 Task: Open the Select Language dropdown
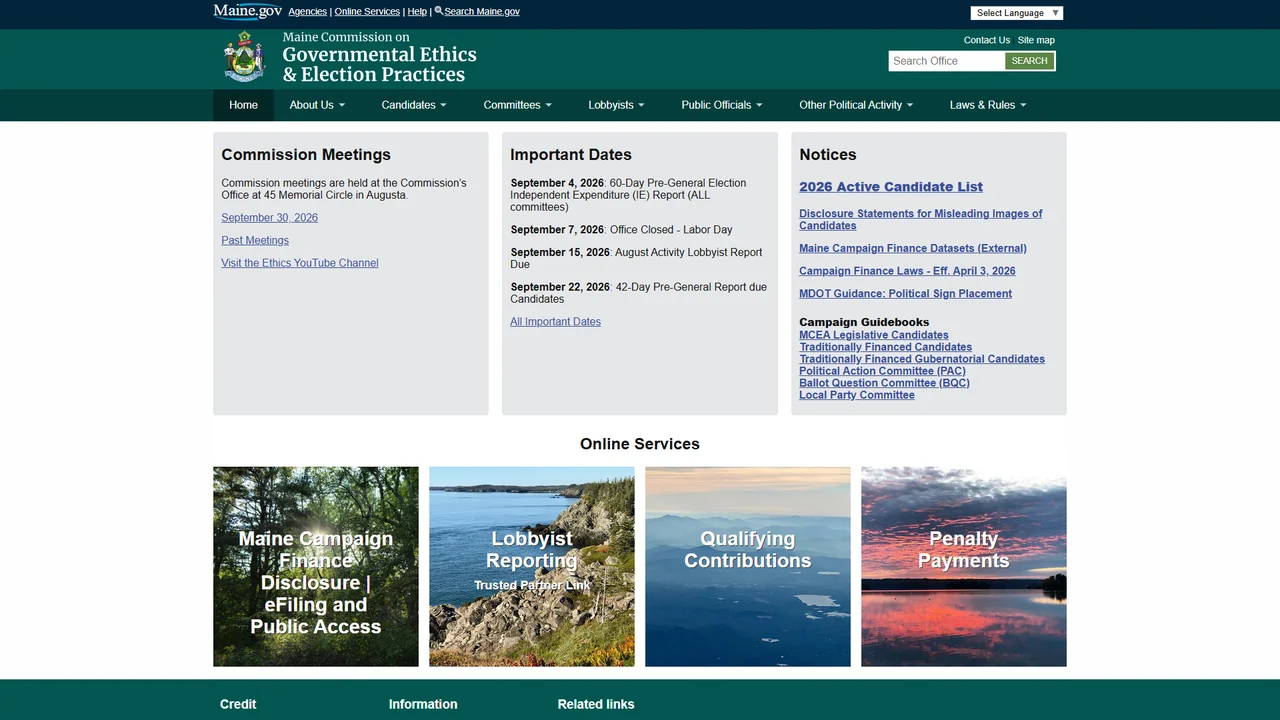(x=1016, y=13)
